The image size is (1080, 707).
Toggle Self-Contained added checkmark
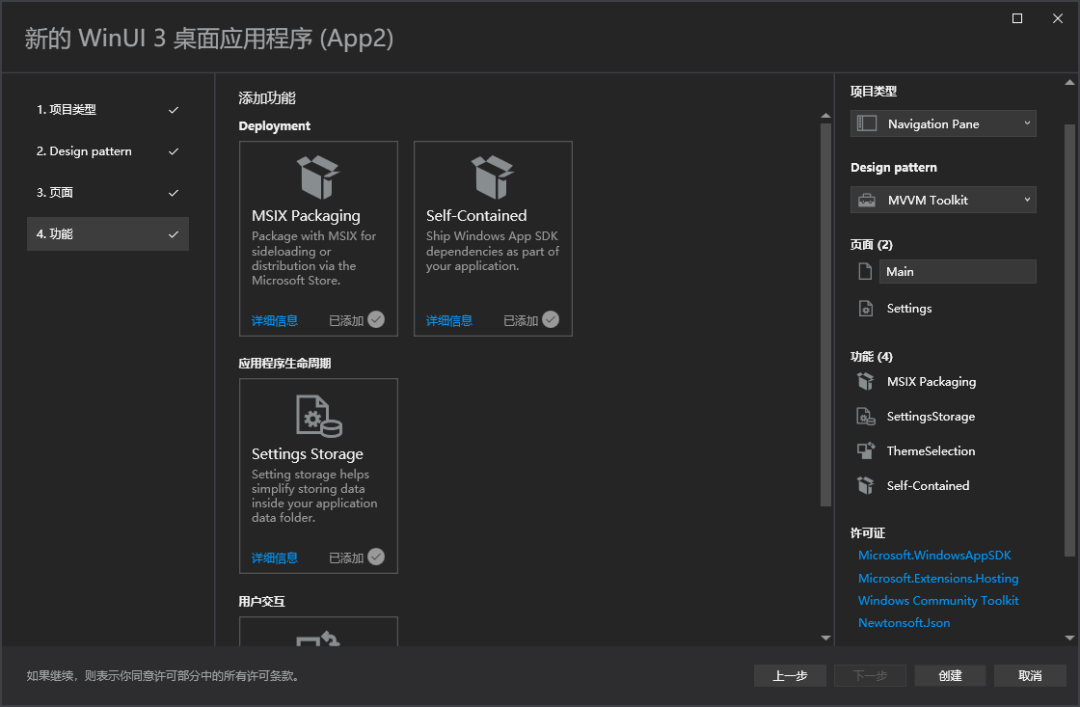click(550, 319)
